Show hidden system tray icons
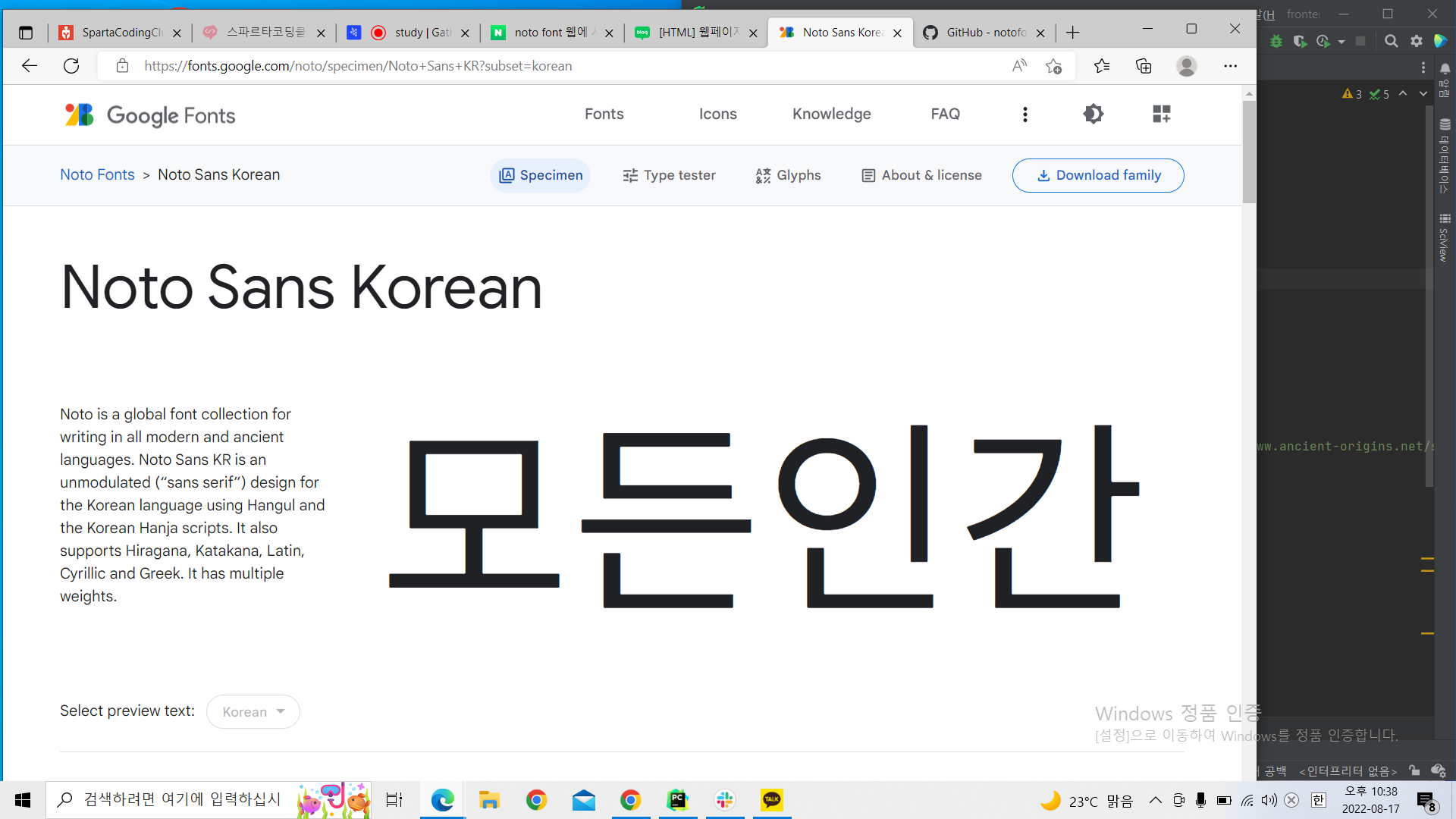 1155,800
